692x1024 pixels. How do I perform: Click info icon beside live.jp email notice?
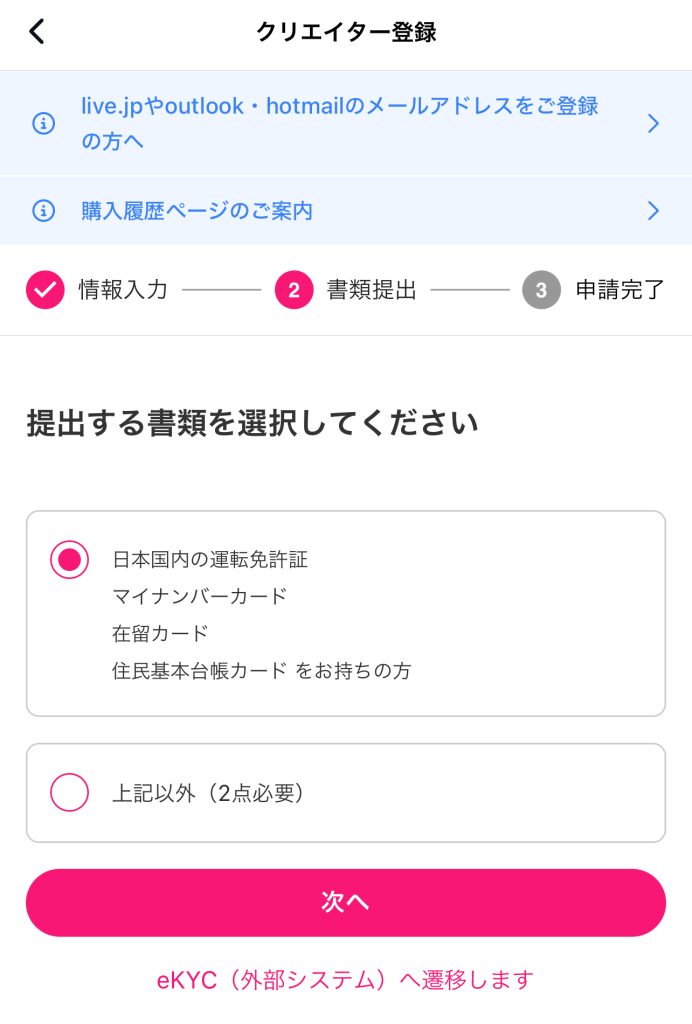coord(43,124)
